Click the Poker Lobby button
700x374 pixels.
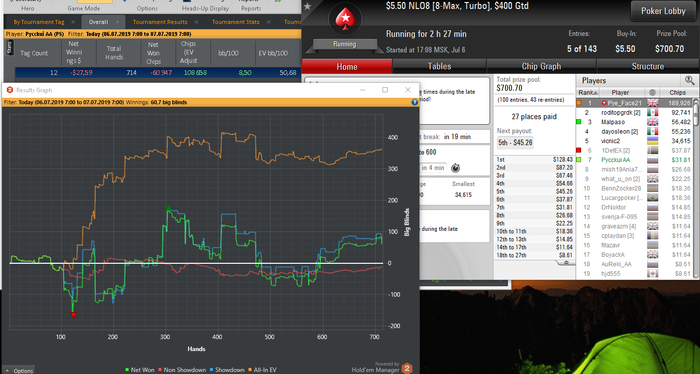point(663,11)
